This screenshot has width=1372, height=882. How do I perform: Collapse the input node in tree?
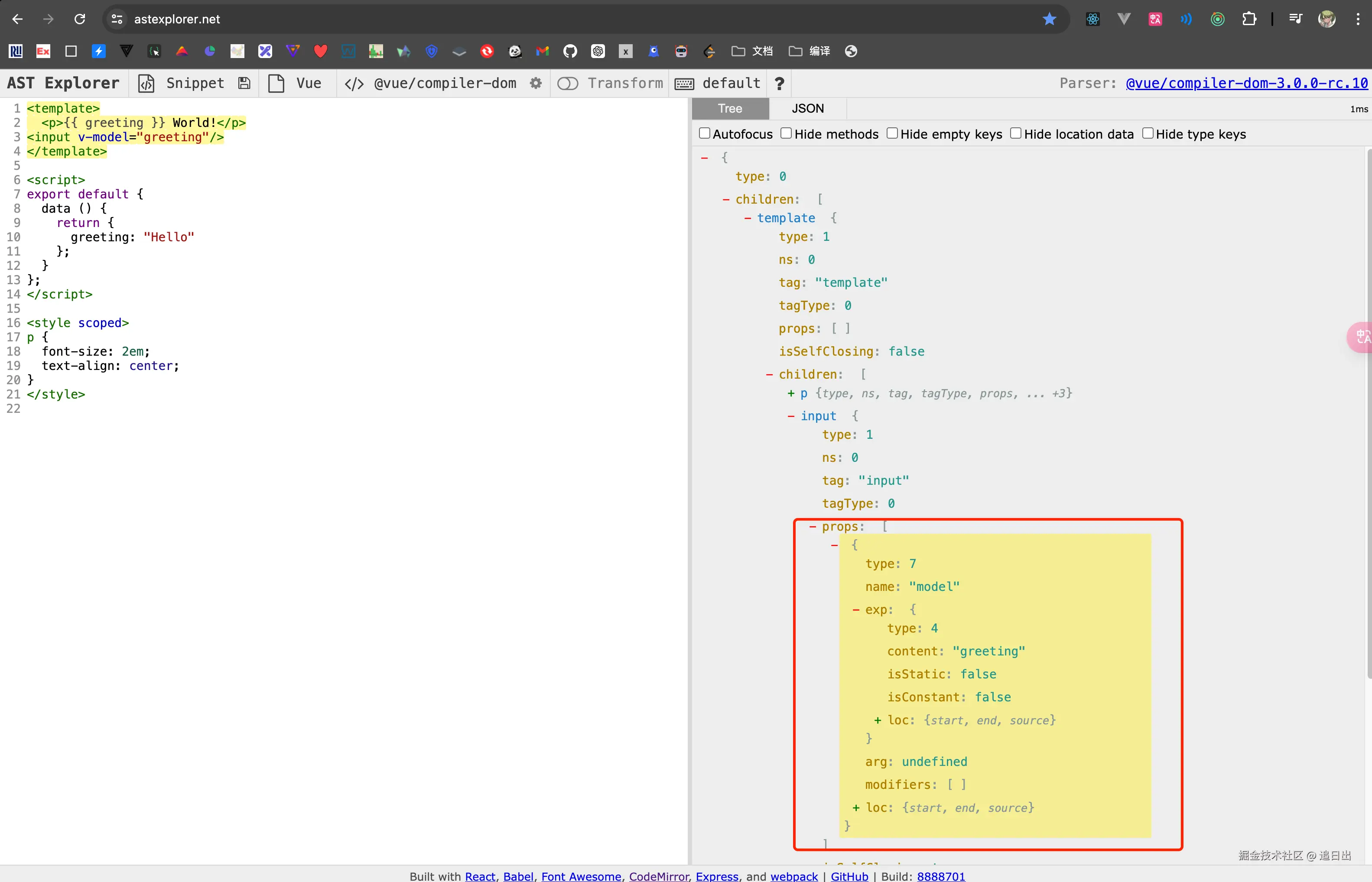(x=790, y=416)
